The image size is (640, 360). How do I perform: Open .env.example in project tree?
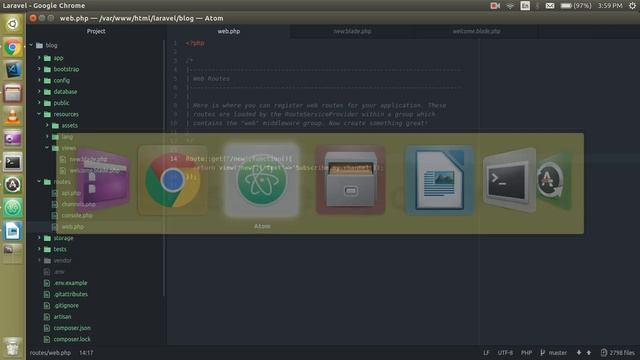point(70,283)
